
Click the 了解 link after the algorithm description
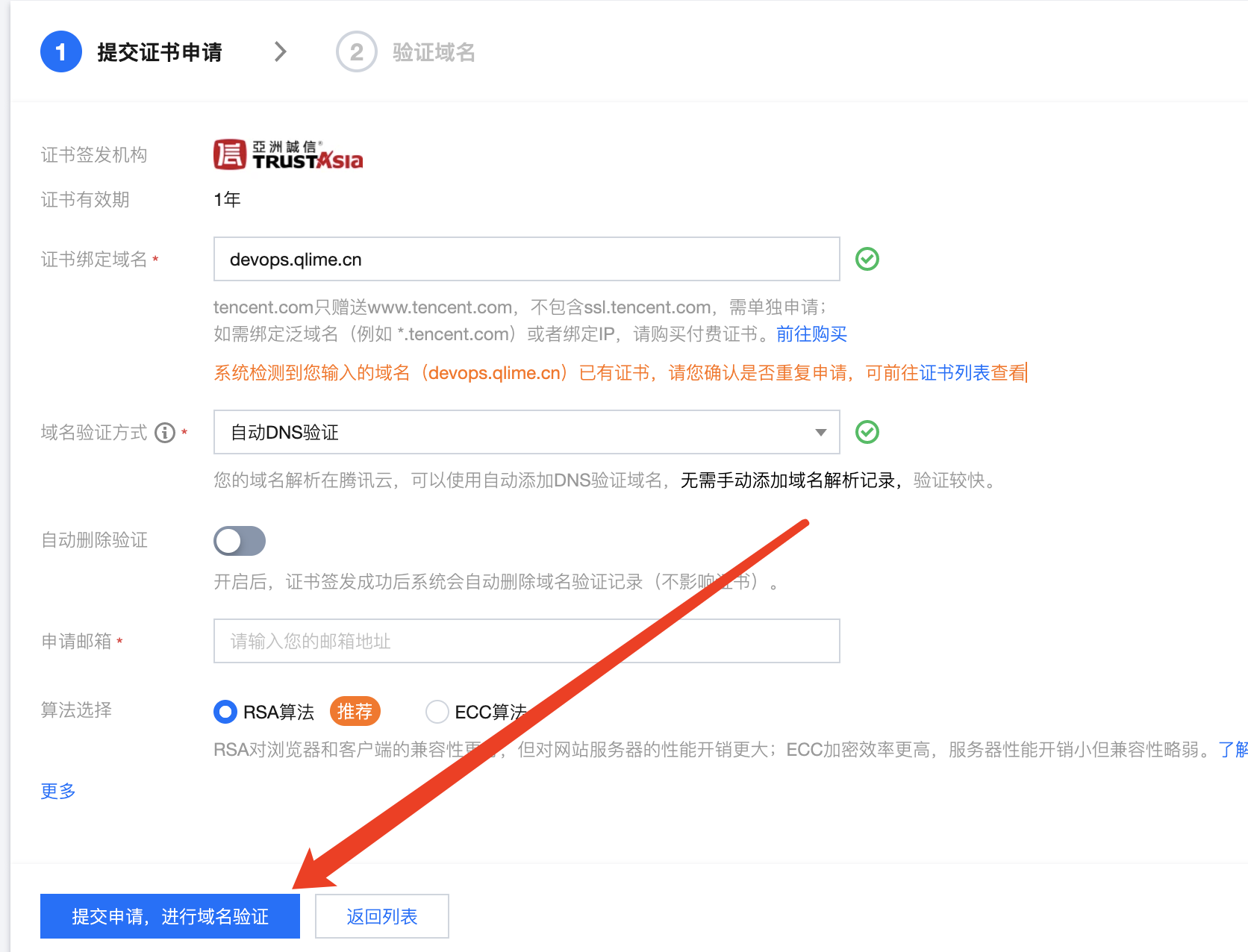(1233, 749)
